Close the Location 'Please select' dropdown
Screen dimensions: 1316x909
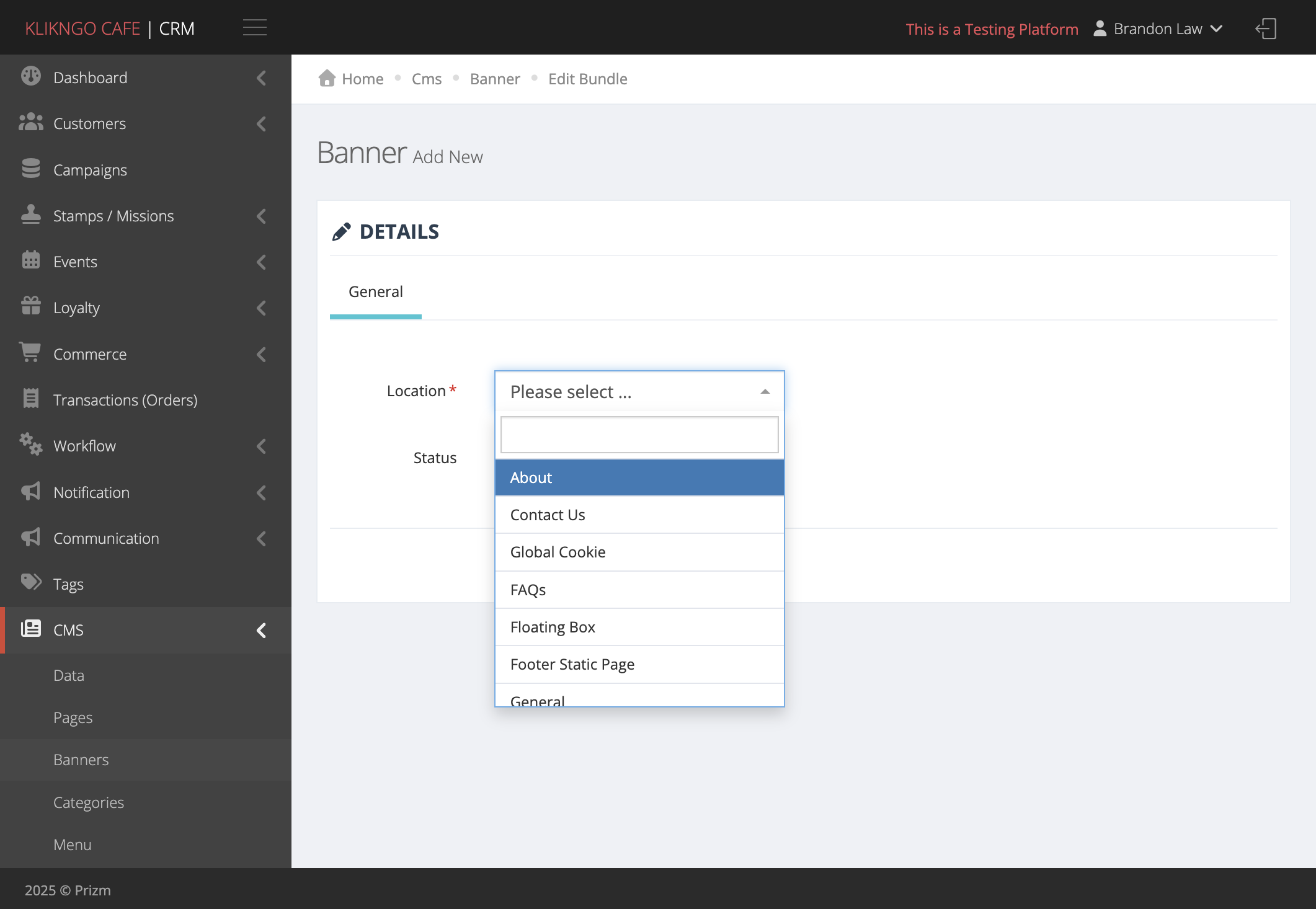[x=639, y=391]
